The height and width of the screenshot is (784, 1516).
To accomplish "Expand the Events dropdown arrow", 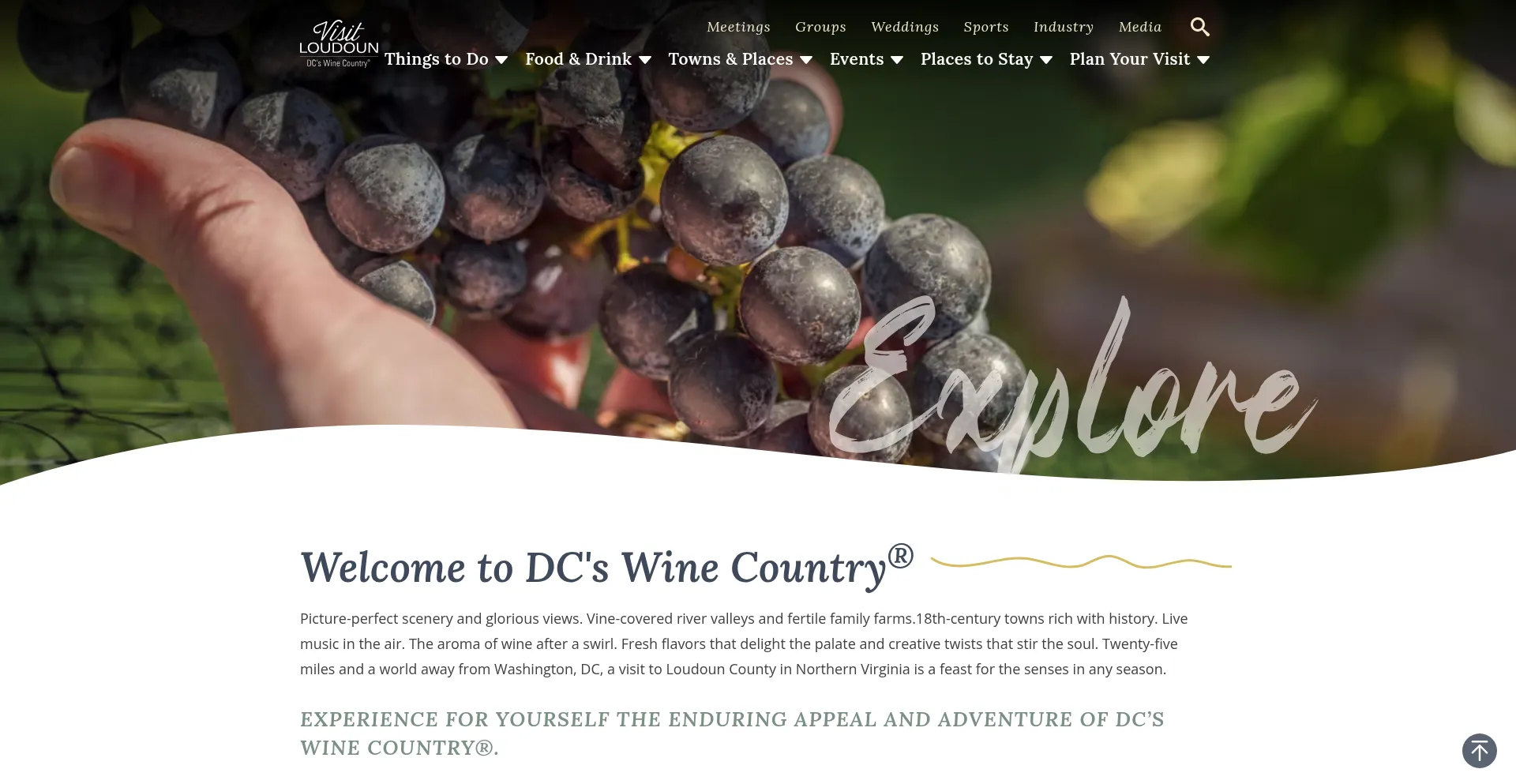I will pyautogui.click(x=897, y=60).
